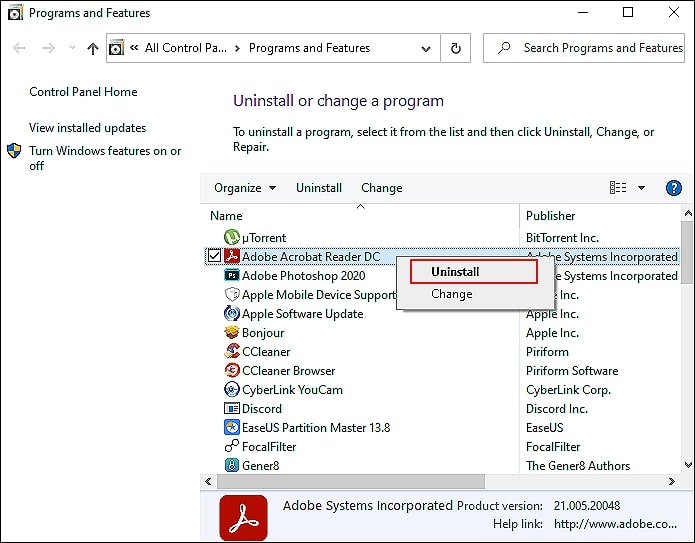Click the vertical scrollbar thumb
The image size is (695, 543).
tap(687, 252)
